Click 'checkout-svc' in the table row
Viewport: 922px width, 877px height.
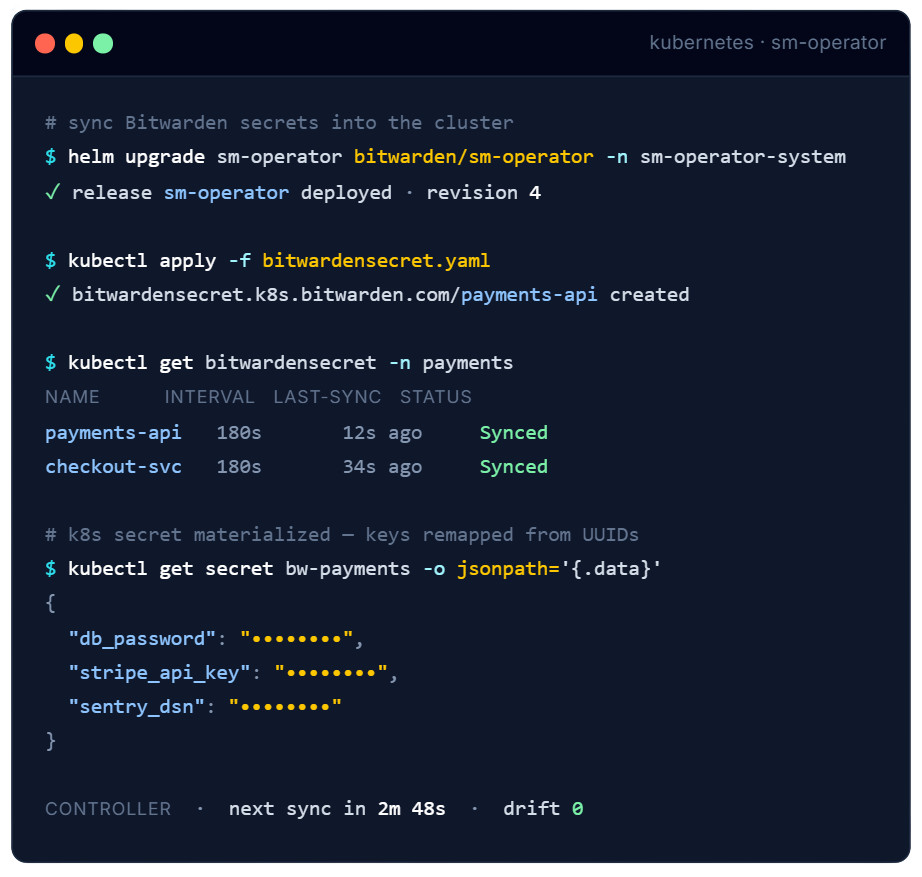(113, 467)
